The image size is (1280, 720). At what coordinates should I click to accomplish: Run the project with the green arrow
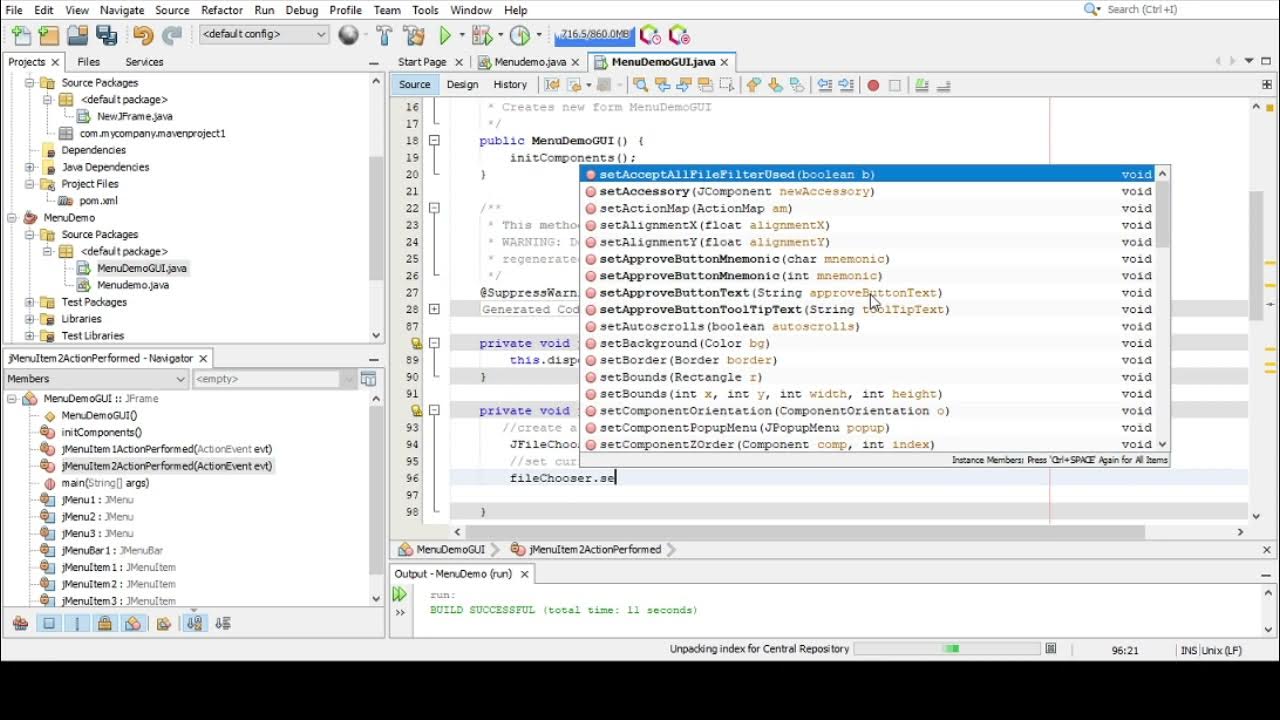pyautogui.click(x=445, y=35)
